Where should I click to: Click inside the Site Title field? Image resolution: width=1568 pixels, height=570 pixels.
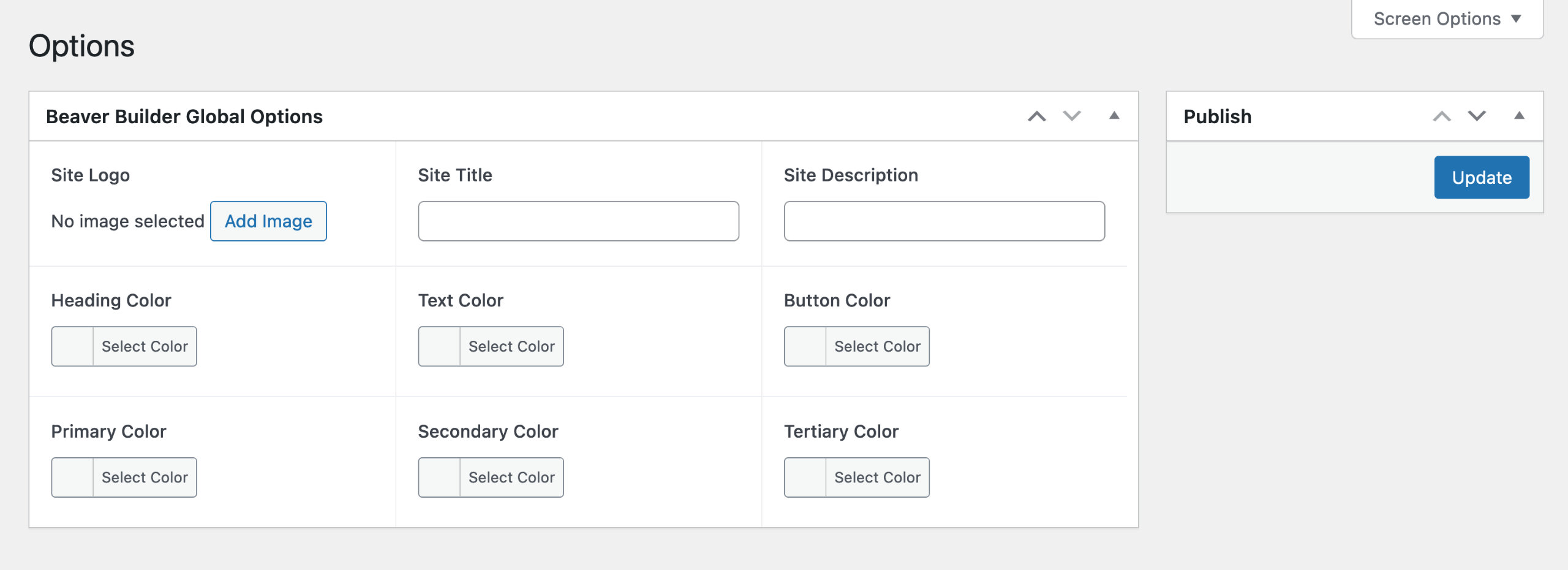coord(578,221)
